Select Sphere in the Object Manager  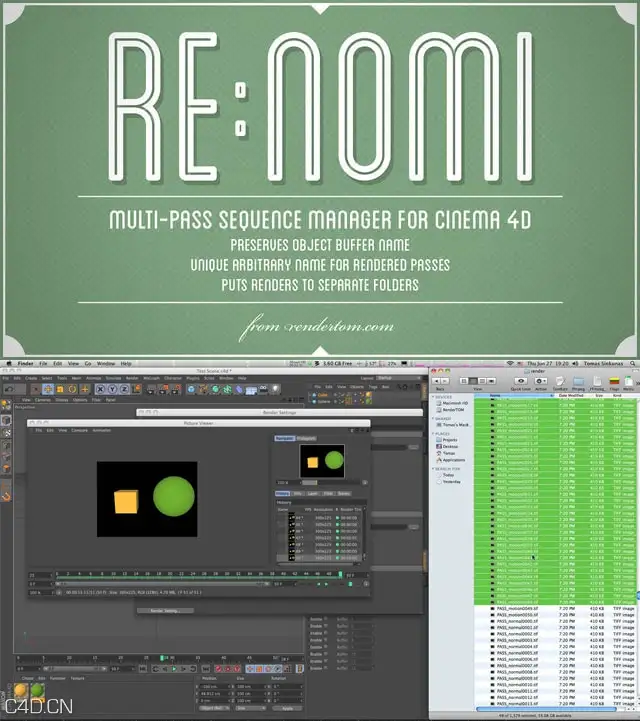point(325,401)
